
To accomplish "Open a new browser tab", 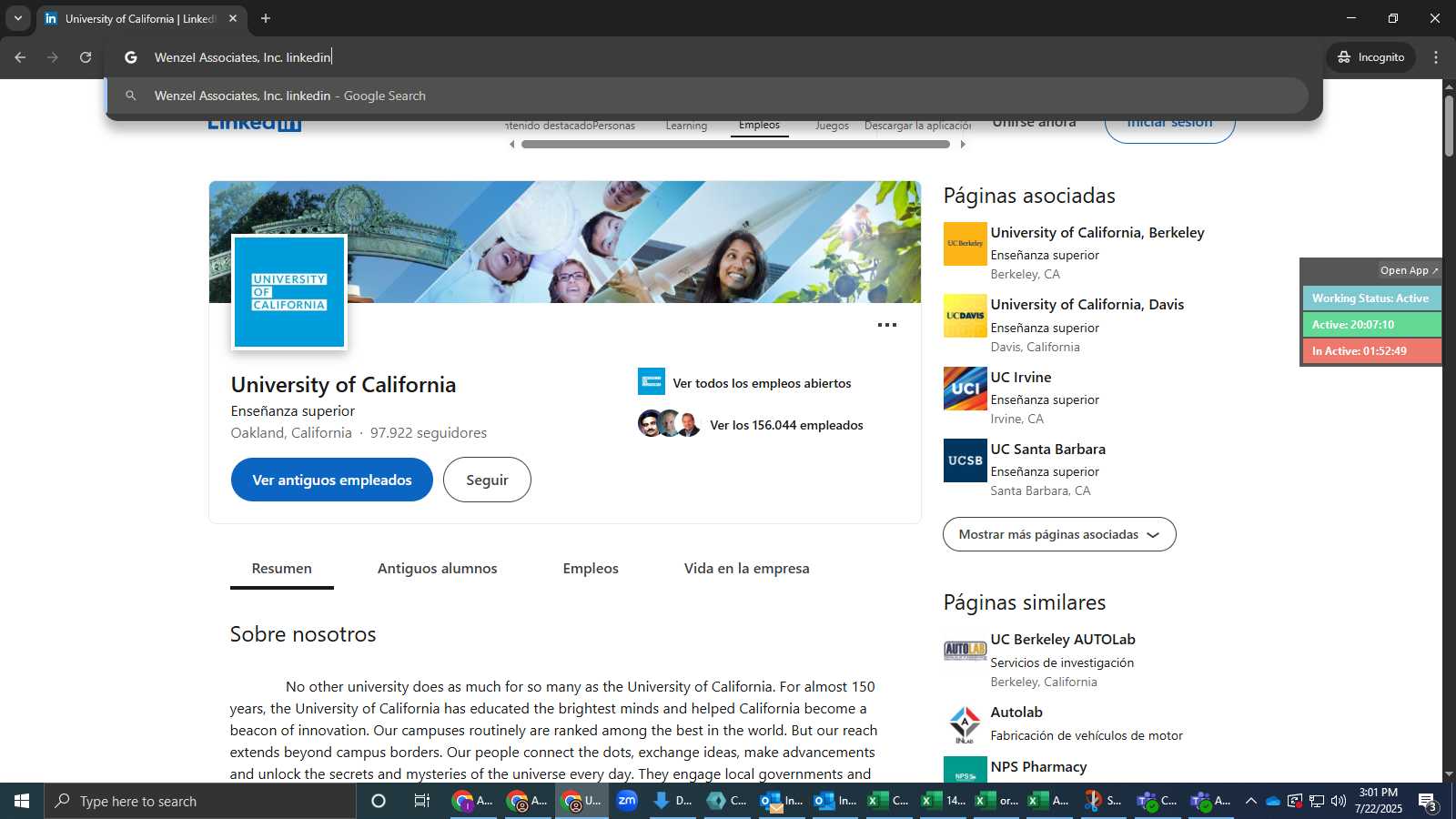I will (x=266, y=18).
